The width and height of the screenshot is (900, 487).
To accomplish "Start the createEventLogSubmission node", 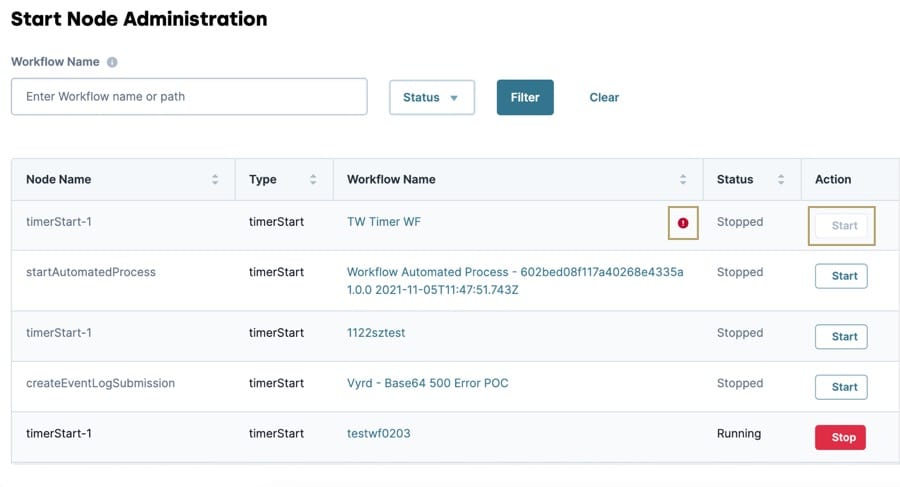I will [841, 387].
